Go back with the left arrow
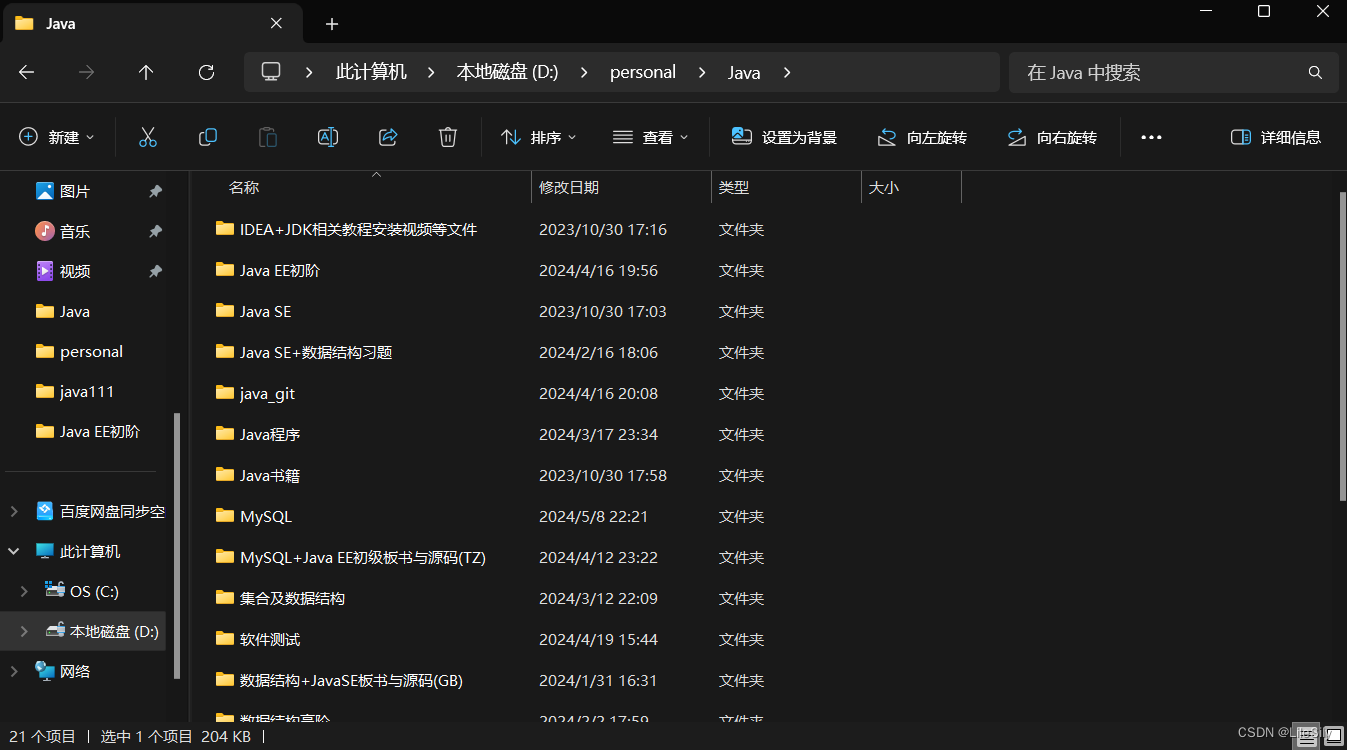Image resolution: width=1347 pixels, height=750 pixels. click(27, 72)
